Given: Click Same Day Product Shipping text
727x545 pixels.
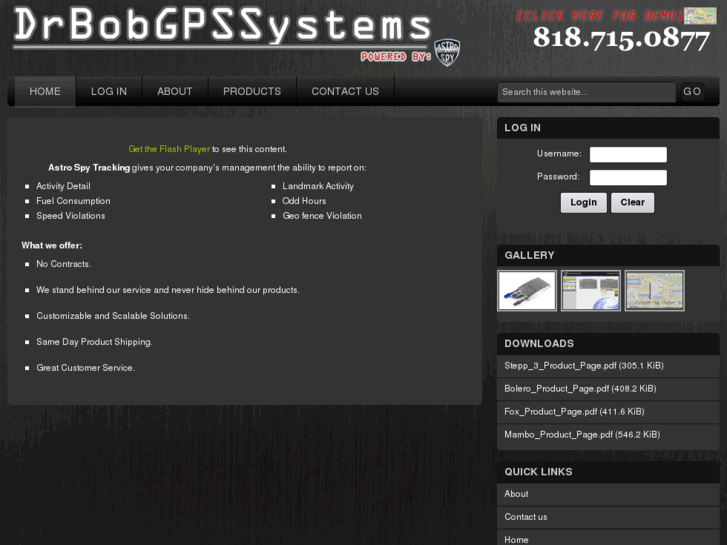Looking at the screenshot, I should [95, 342].
